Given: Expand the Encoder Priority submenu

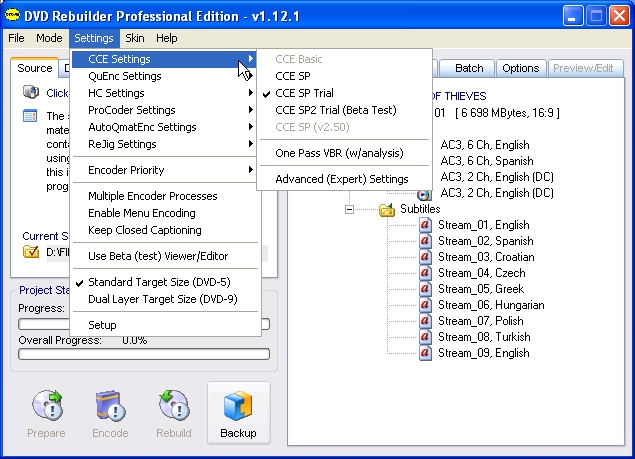Looking at the screenshot, I should point(164,170).
